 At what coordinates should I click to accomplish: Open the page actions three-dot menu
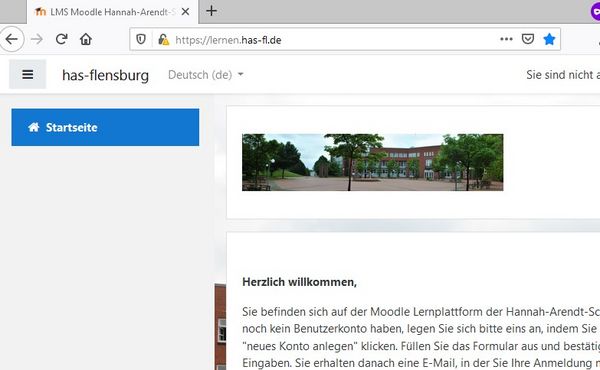[x=506, y=39]
